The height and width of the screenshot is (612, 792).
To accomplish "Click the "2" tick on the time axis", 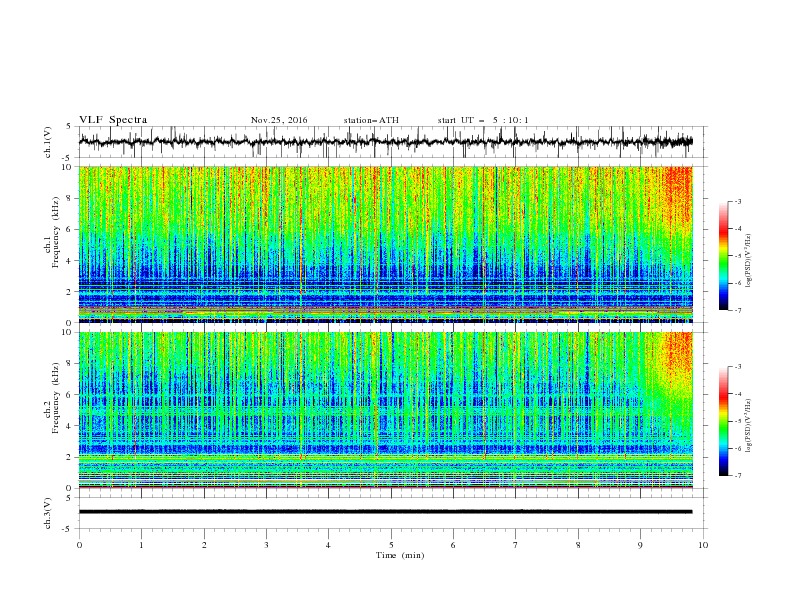I will coord(204,545).
